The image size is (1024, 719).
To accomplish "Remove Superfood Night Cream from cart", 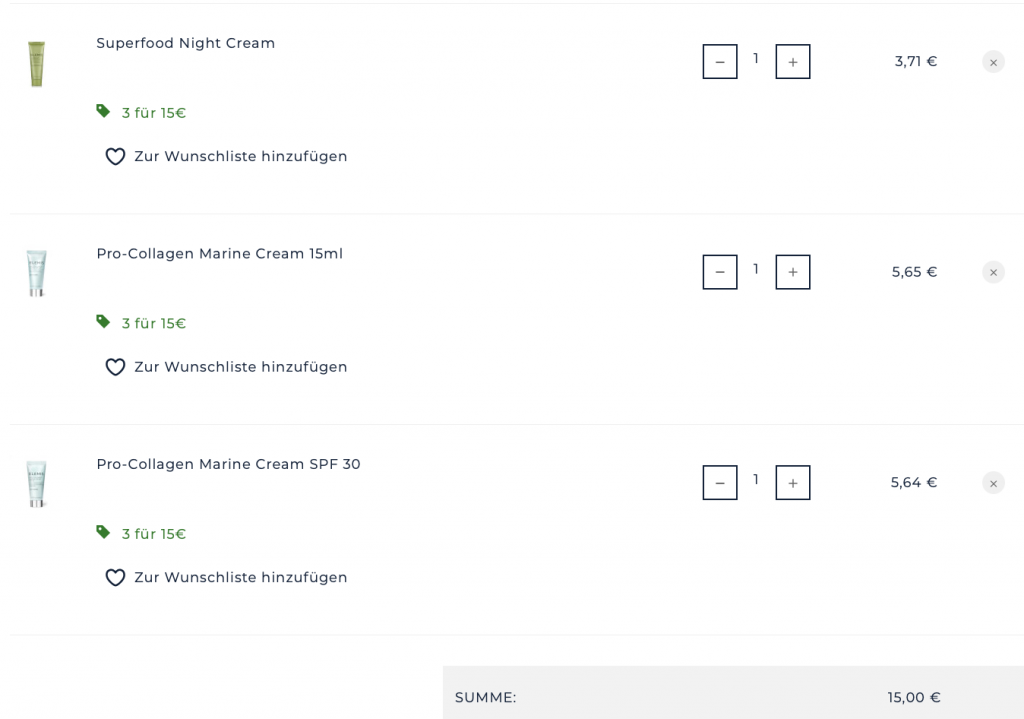I will pyautogui.click(x=993, y=62).
